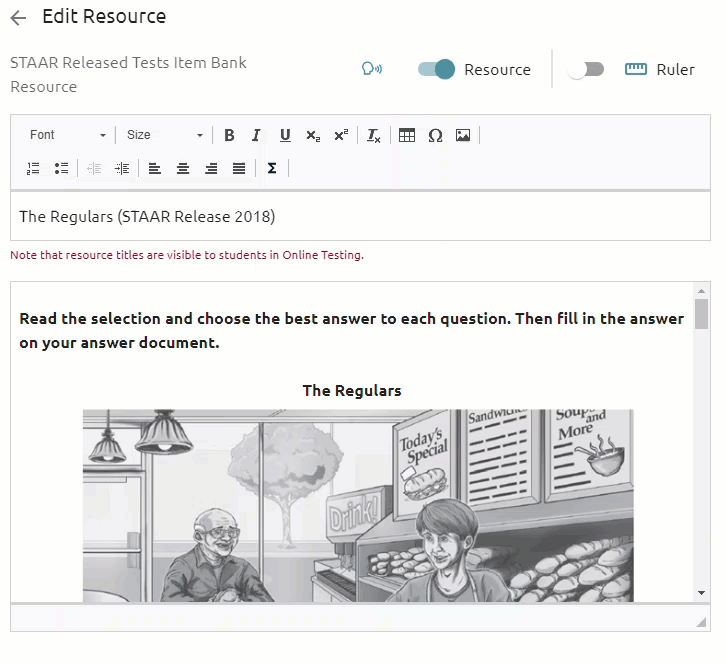
Task: Insert a special character (Omega)
Action: [x=435, y=135]
